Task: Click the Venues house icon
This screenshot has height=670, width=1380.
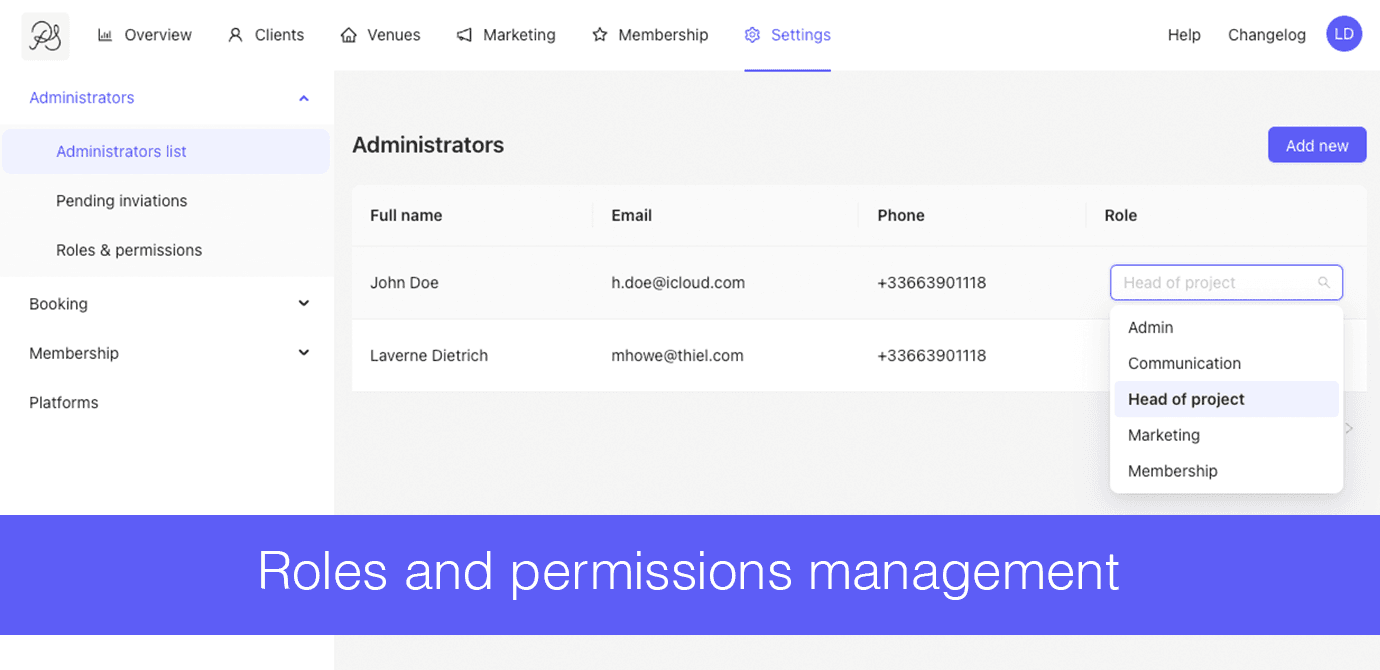Action: 349,35
